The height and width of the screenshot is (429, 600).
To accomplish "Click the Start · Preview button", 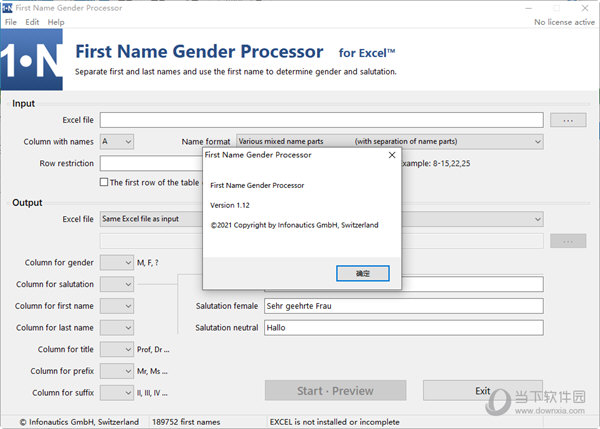I will (335, 391).
